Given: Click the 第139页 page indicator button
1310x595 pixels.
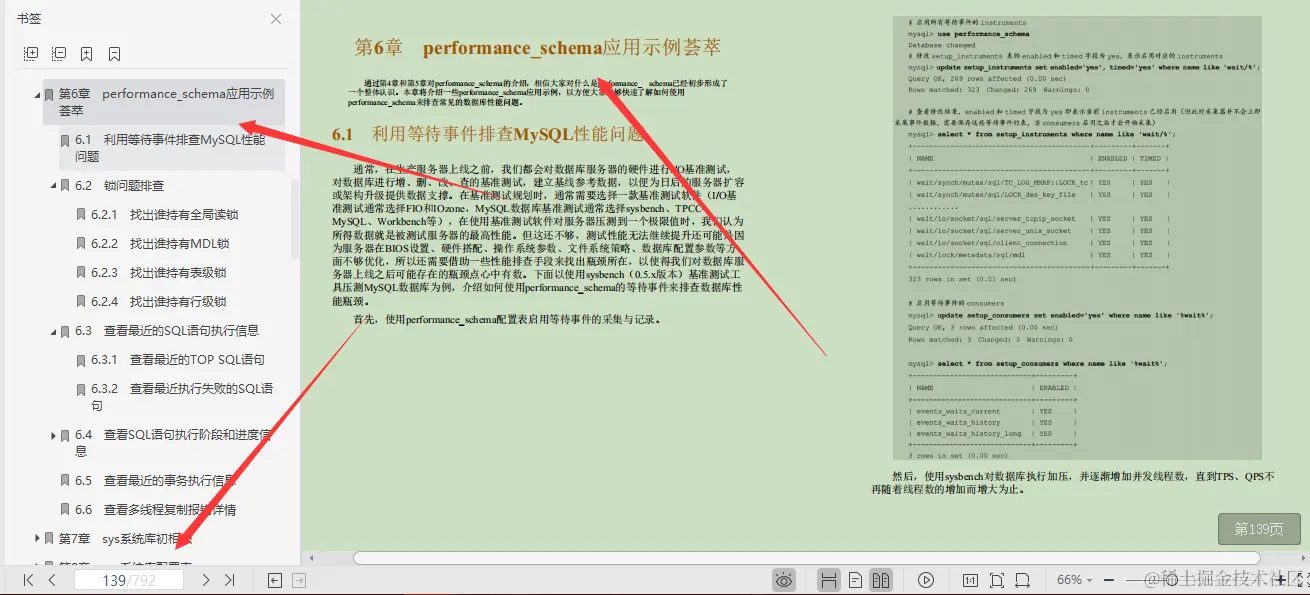Looking at the screenshot, I should [x=1259, y=529].
